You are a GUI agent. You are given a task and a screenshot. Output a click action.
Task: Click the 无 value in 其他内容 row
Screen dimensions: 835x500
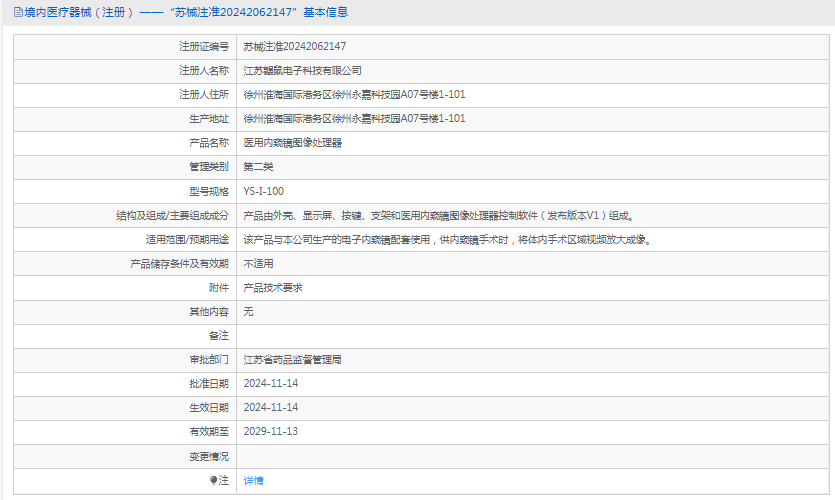248,312
